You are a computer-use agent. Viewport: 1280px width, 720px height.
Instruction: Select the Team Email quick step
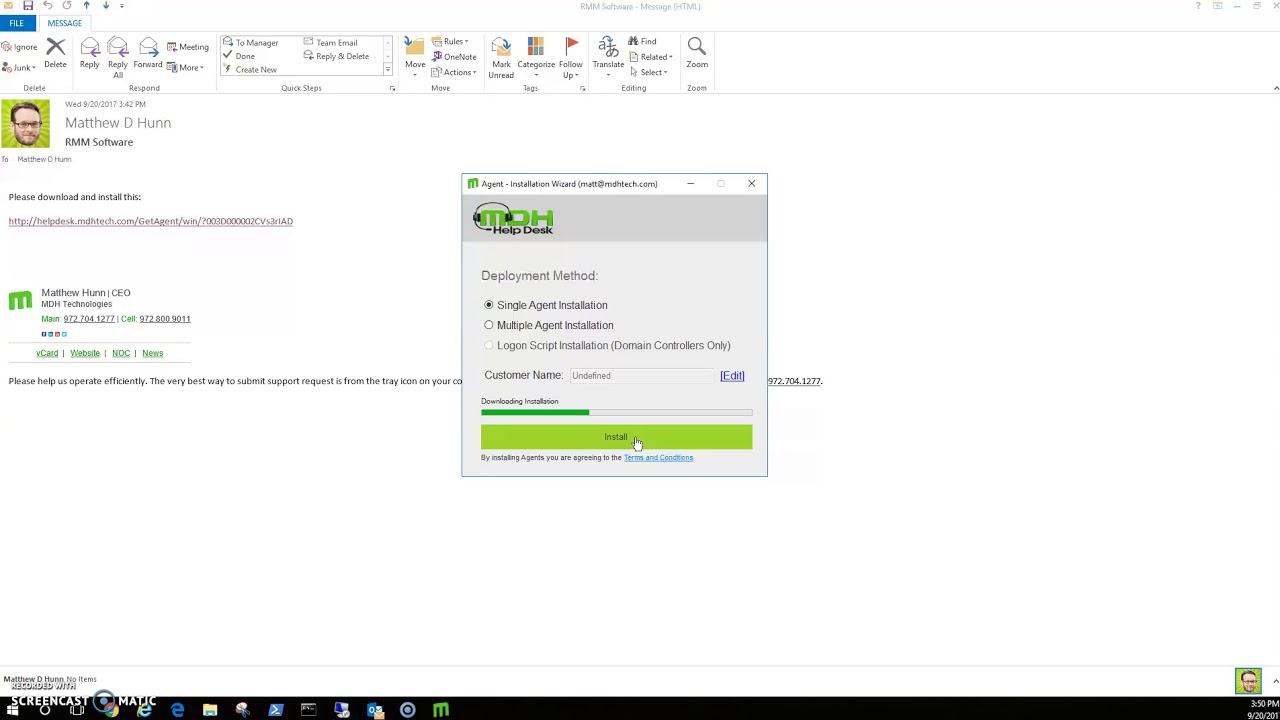pyautogui.click(x=331, y=43)
